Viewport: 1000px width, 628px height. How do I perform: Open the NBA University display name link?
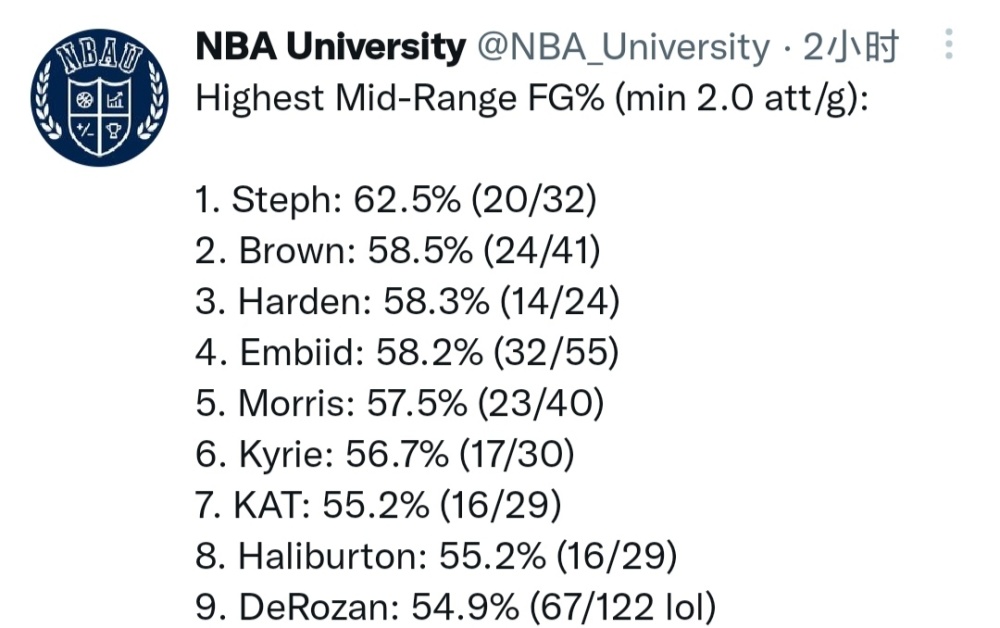point(330,47)
